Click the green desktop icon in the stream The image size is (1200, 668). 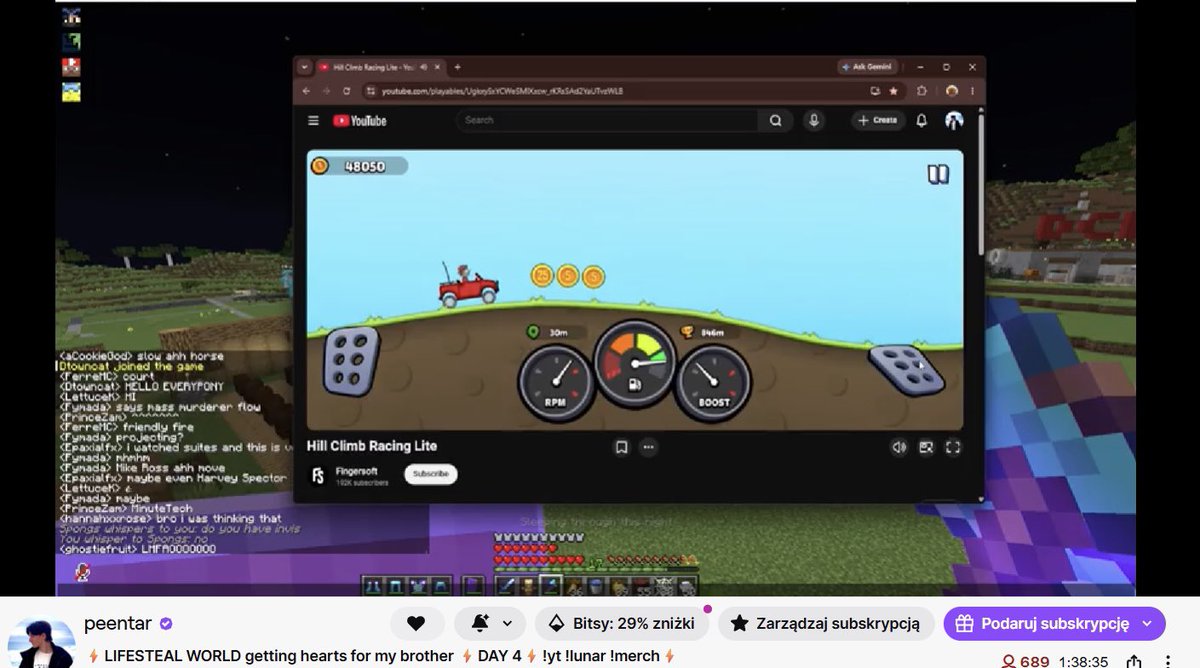[x=71, y=42]
